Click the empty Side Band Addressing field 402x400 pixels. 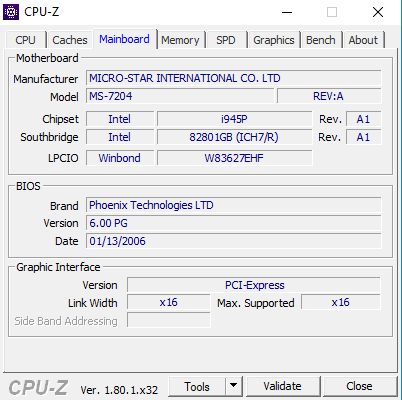(x=169, y=320)
